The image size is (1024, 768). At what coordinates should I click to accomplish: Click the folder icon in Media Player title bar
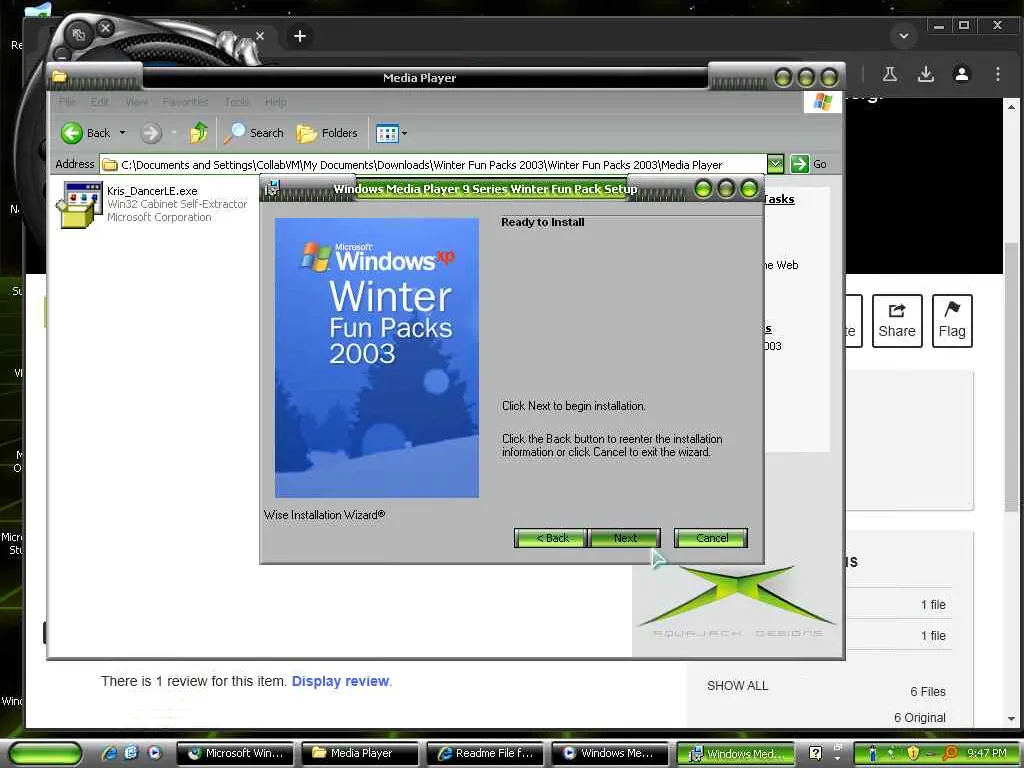pos(59,77)
